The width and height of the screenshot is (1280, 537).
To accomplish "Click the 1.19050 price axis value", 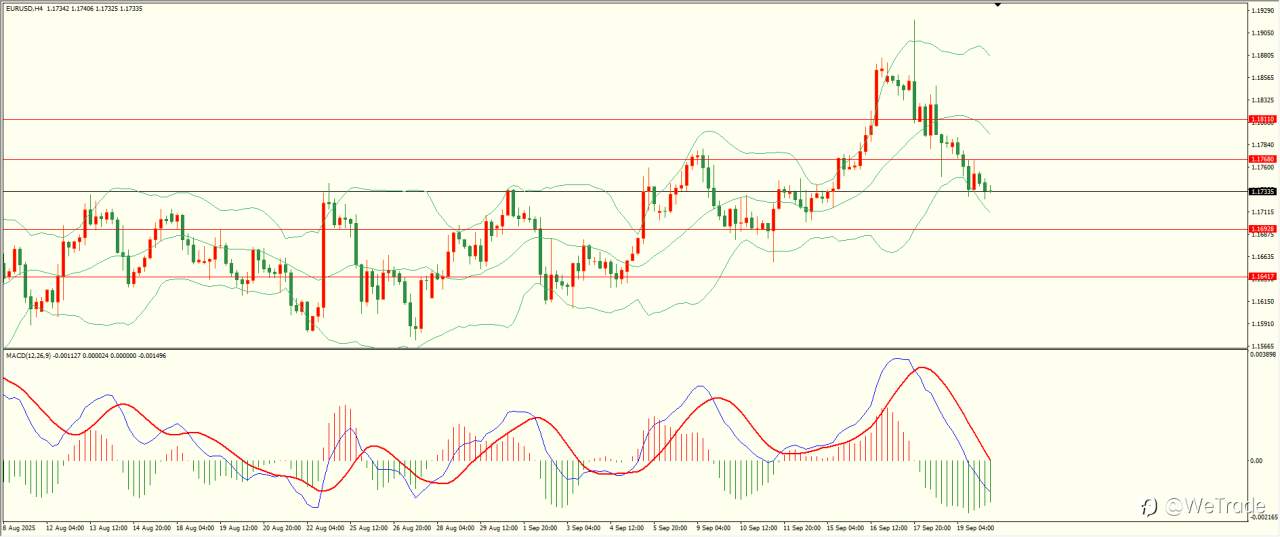I will tap(1263, 33).
